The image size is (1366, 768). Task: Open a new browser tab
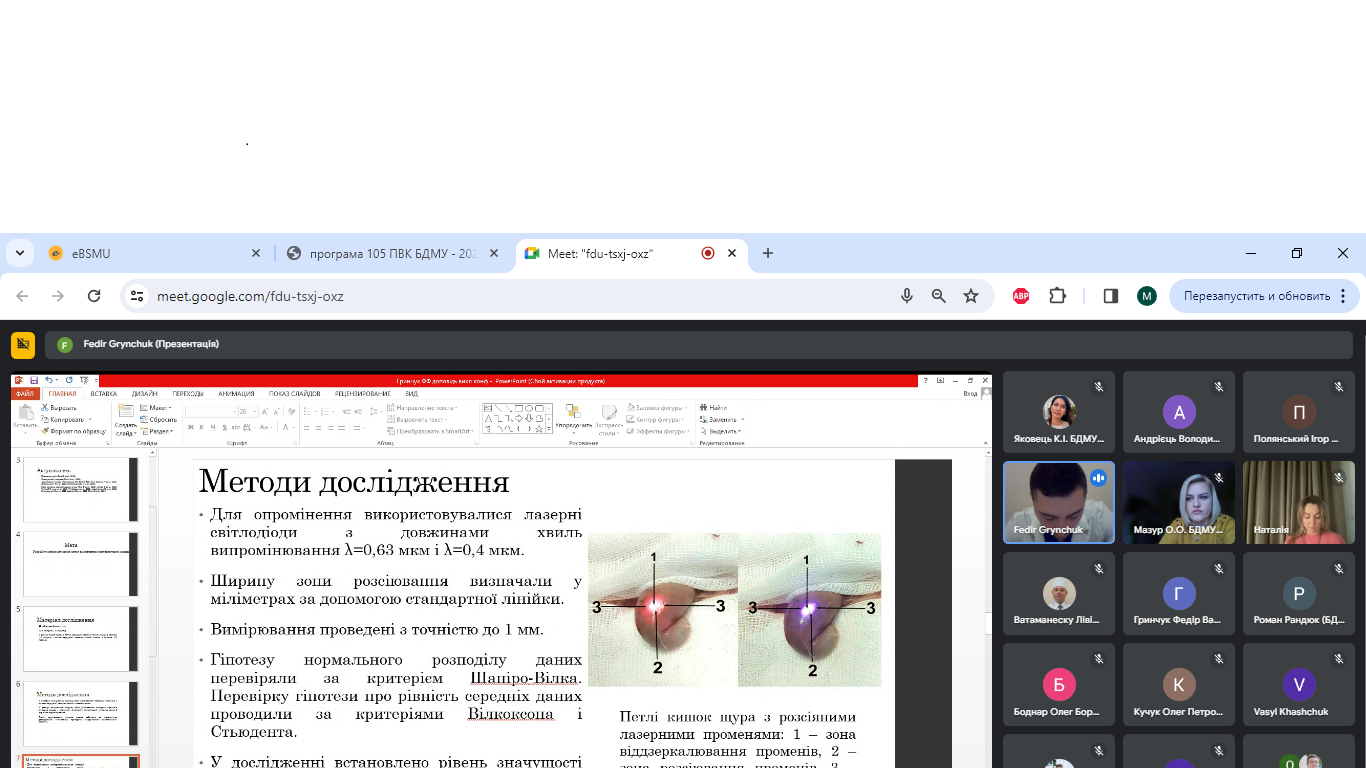(768, 253)
